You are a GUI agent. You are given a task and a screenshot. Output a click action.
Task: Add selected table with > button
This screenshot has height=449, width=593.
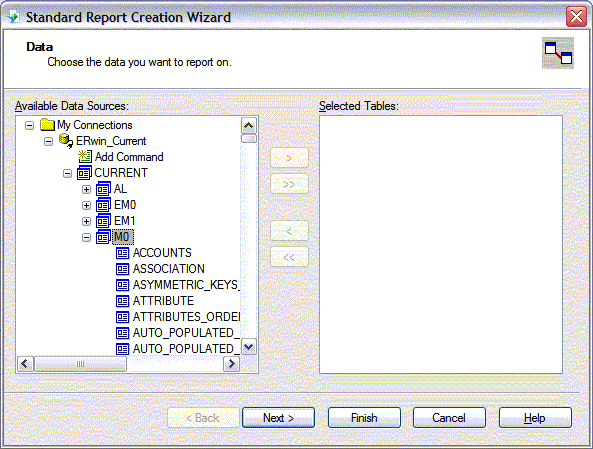tap(289, 158)
